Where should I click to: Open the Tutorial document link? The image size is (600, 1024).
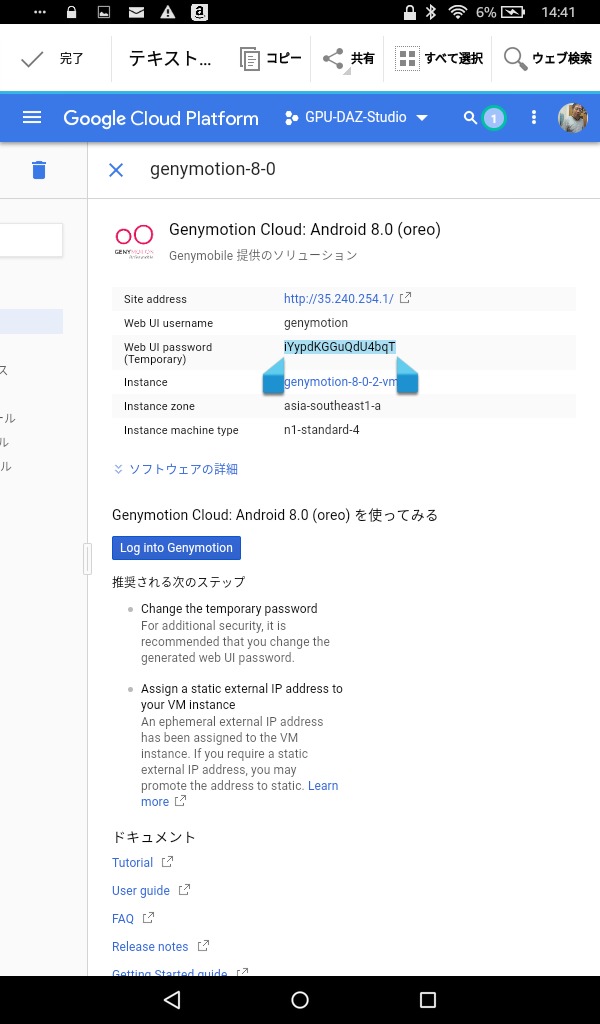click(133, 863)
